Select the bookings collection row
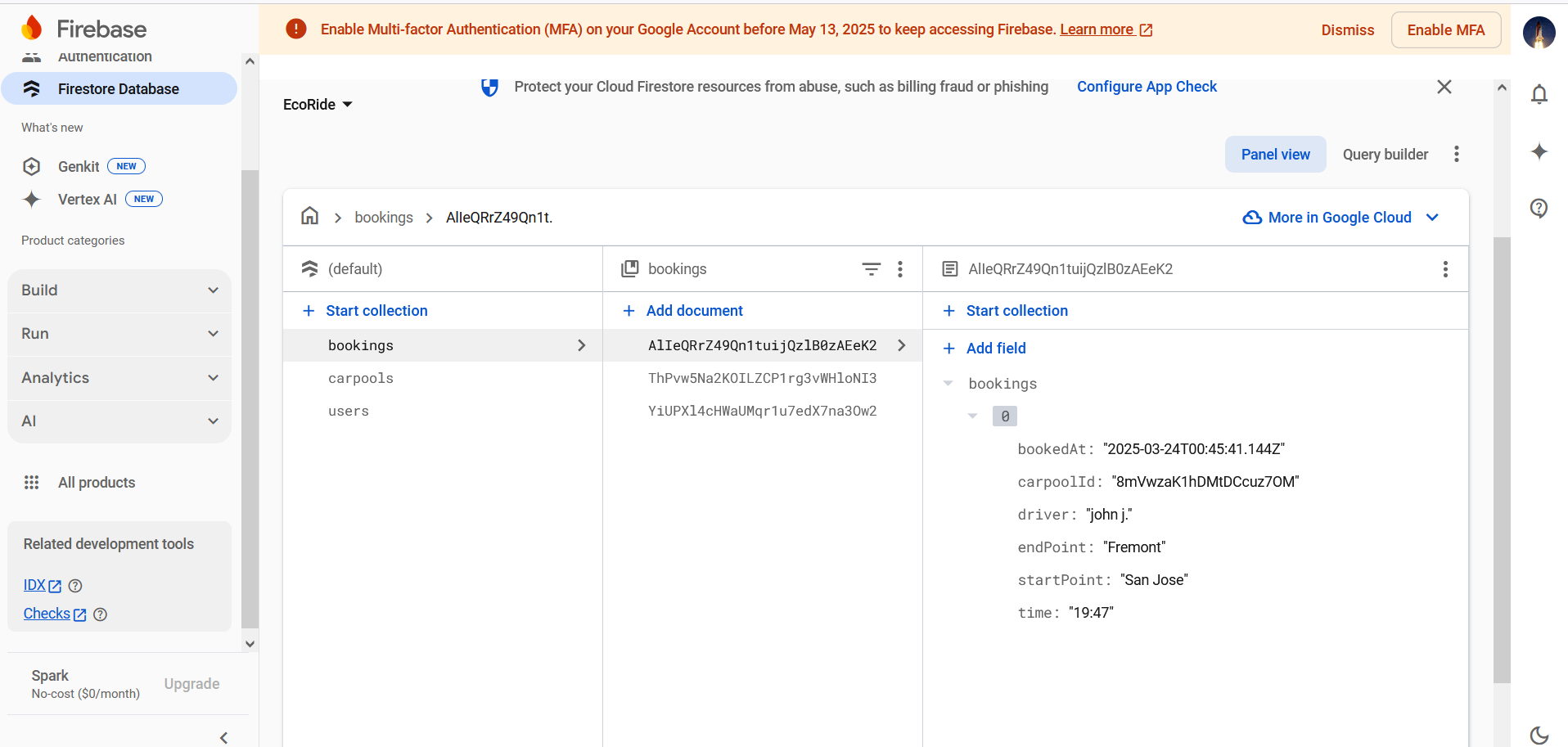The width and height of the screenshot is (1568, 747). [443, 345]
